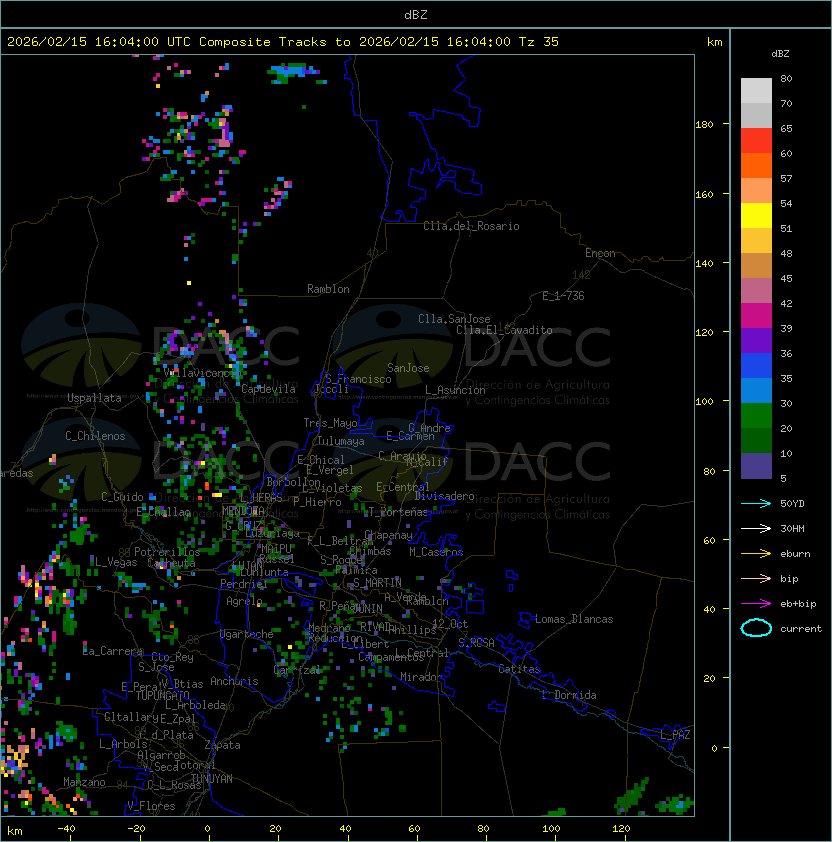
Task: Click the 'Uspallata' map label
Action: pyautogui.click(x=94, y=398)
